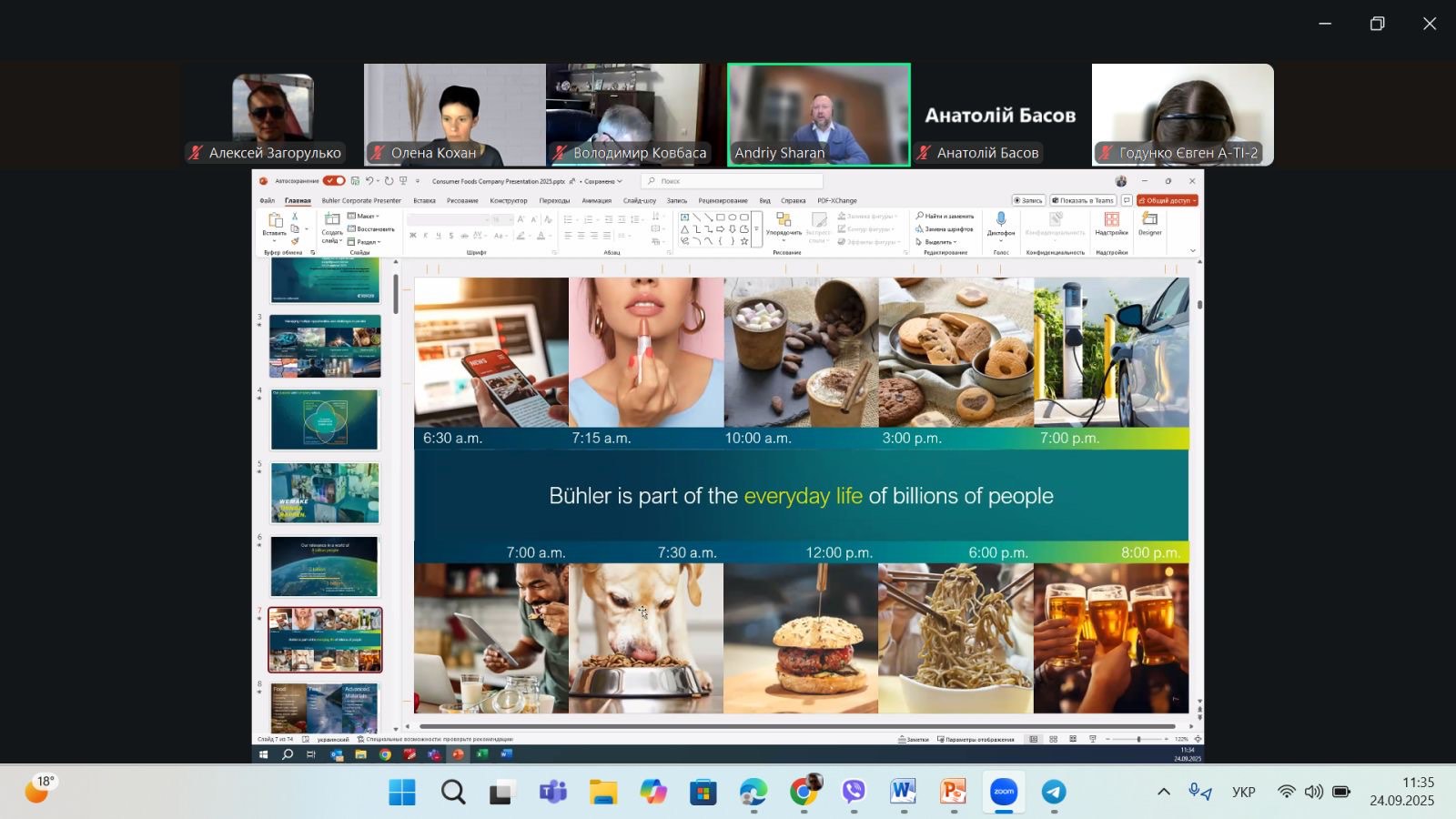Switch to the Вставка ribbon tab
The width and height of the screenshot is (1456, 819).
click(424, 200)
